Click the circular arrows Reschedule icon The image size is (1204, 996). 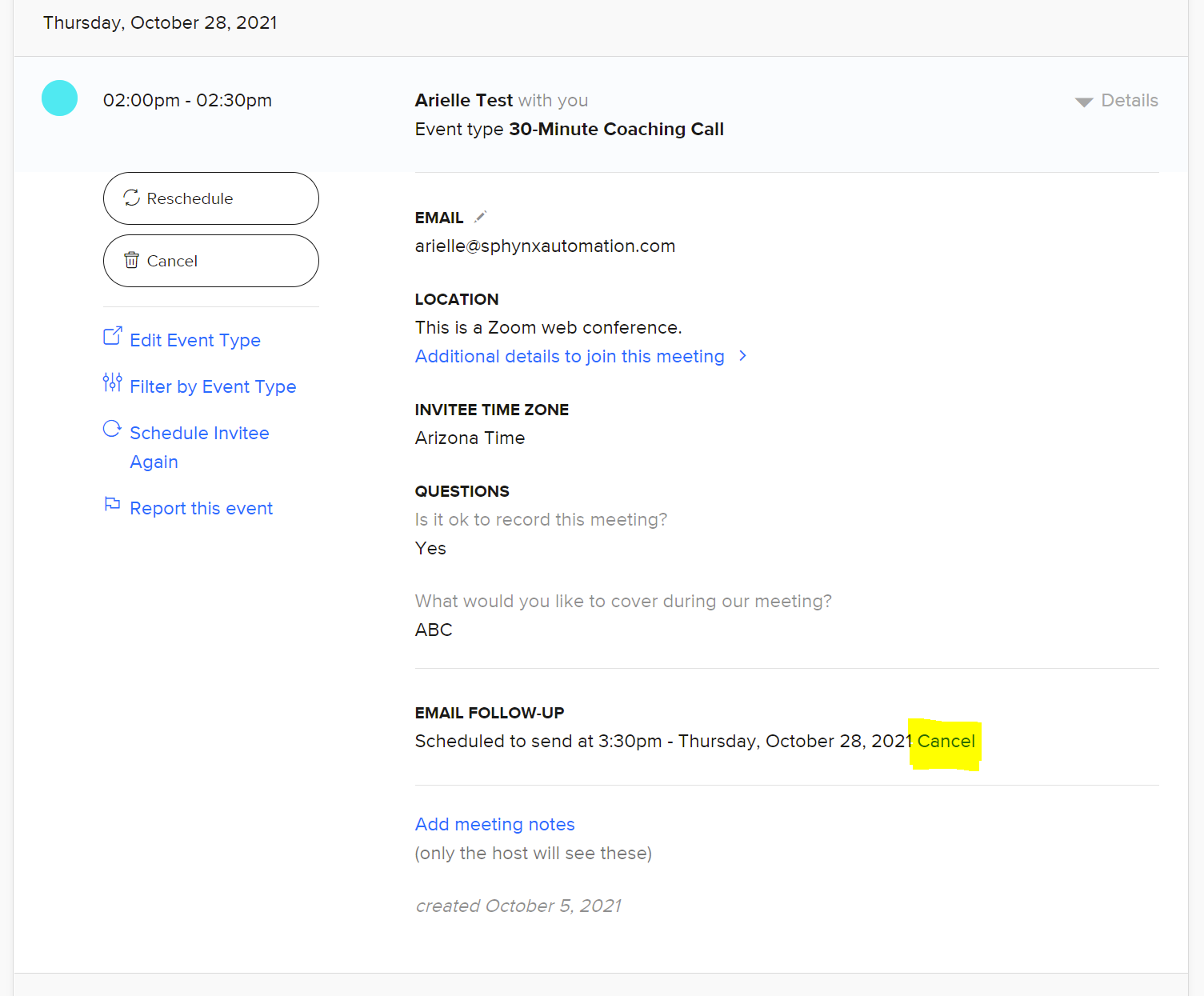(132, 198)
